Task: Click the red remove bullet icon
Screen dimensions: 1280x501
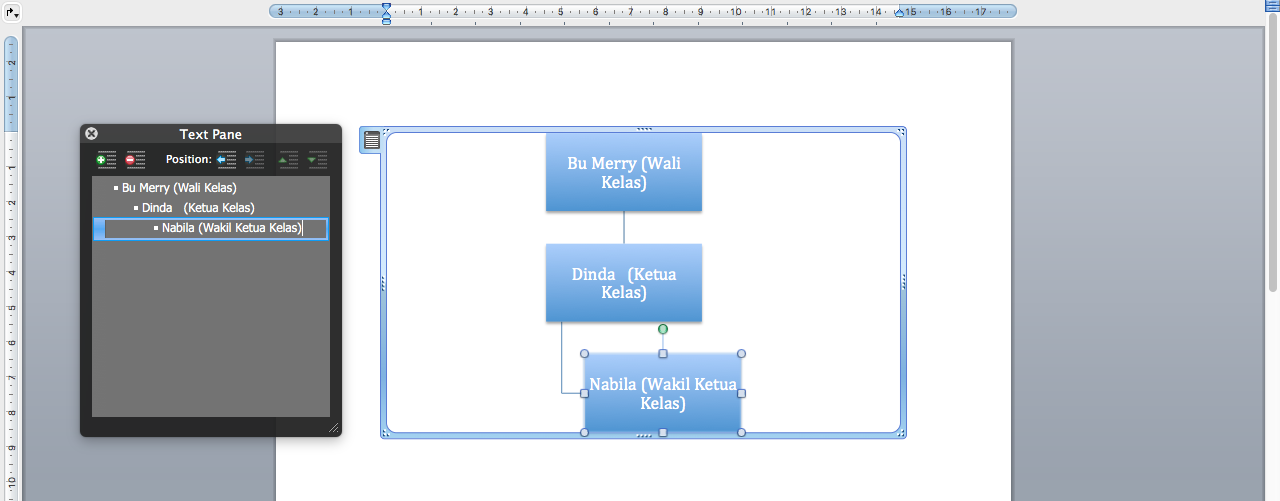Action: (135, 160)
